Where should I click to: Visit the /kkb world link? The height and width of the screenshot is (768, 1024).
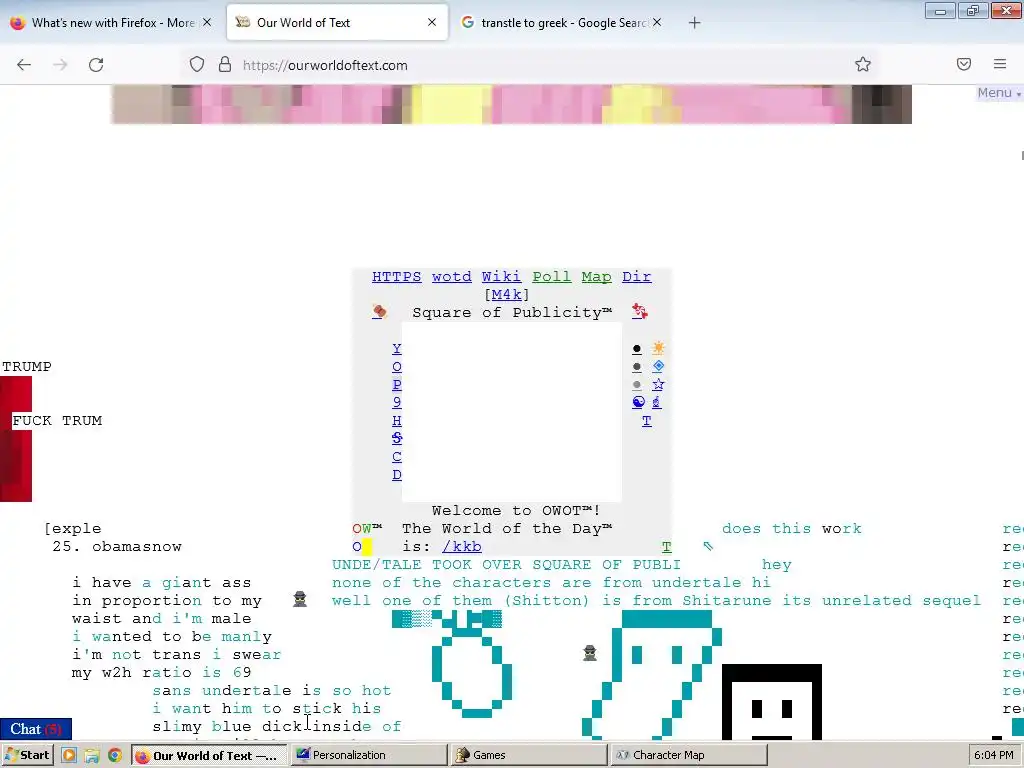pyautogui.click(x=462, y=547)
